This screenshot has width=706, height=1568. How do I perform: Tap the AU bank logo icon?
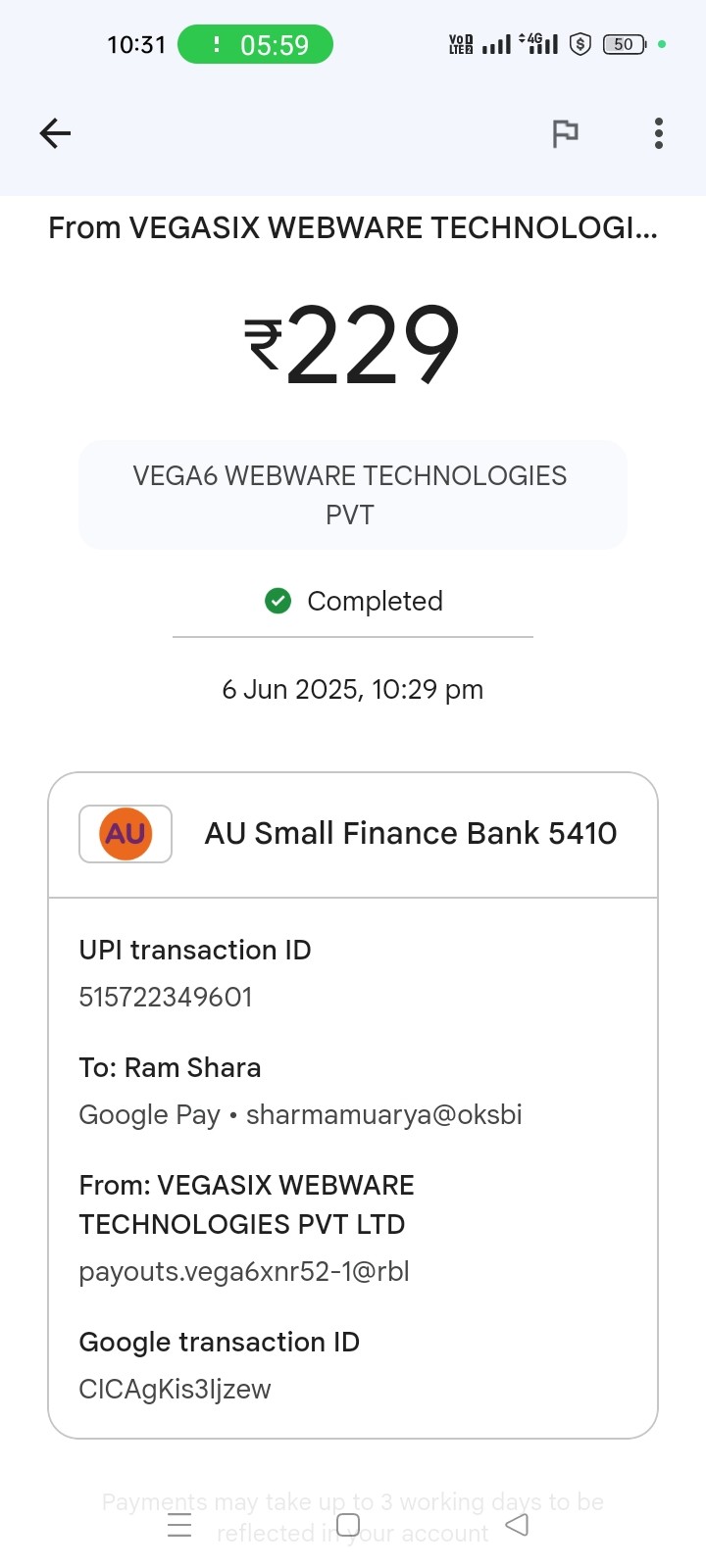(x=126, y=834)
